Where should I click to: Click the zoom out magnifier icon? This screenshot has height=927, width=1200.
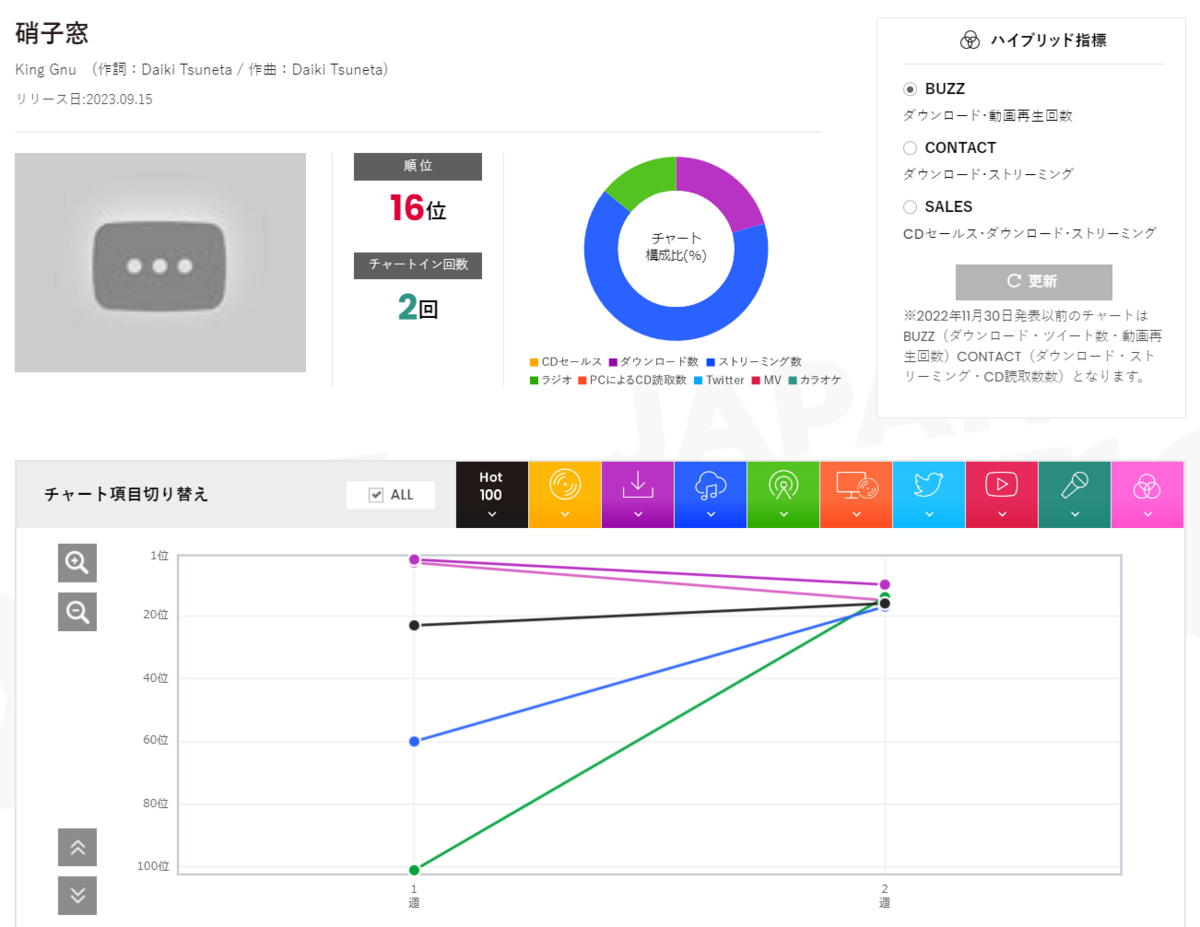(x=77, y=611)
